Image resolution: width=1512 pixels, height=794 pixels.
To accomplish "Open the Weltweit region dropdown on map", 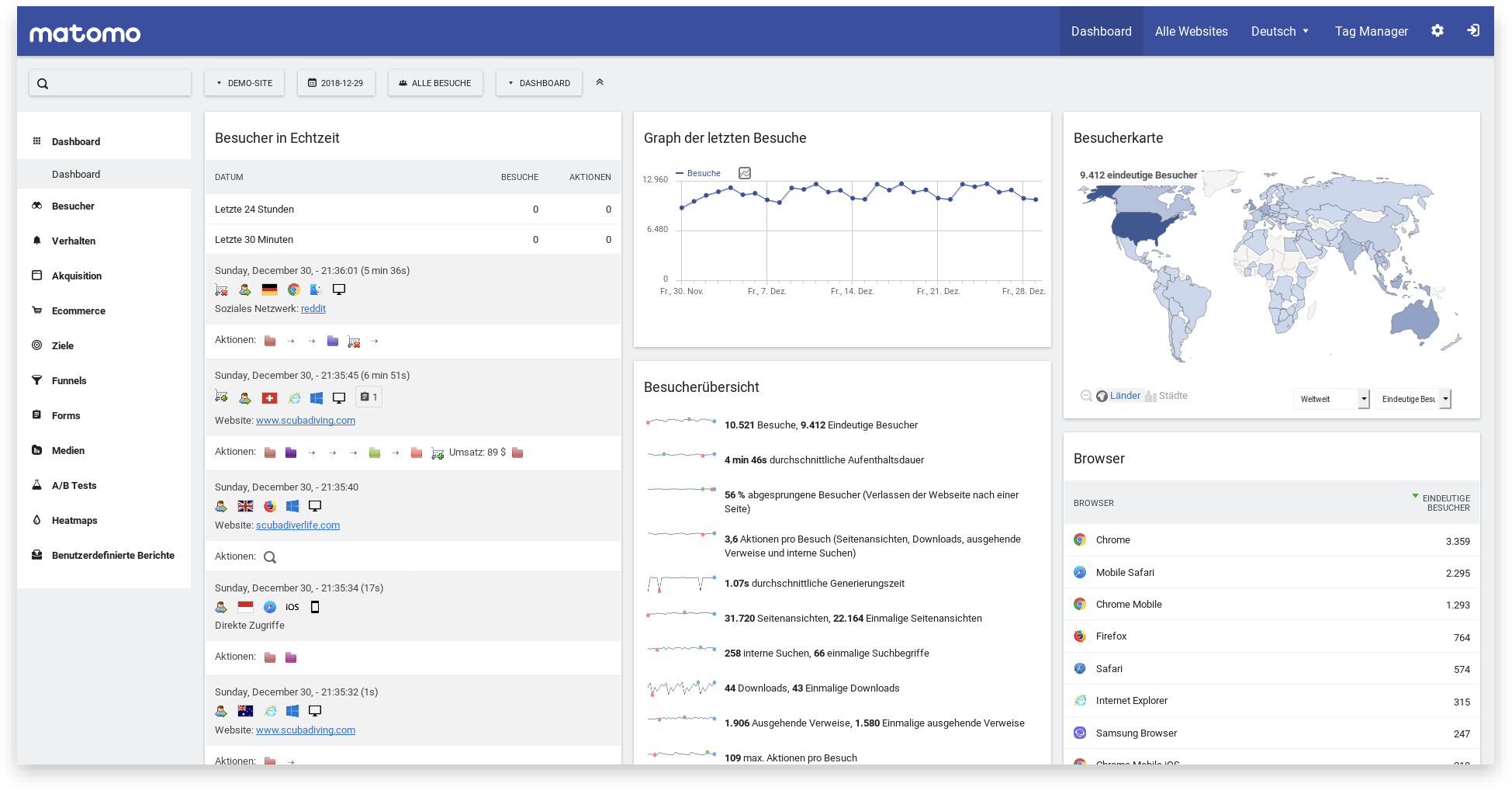I will (x=1331, y=399).
